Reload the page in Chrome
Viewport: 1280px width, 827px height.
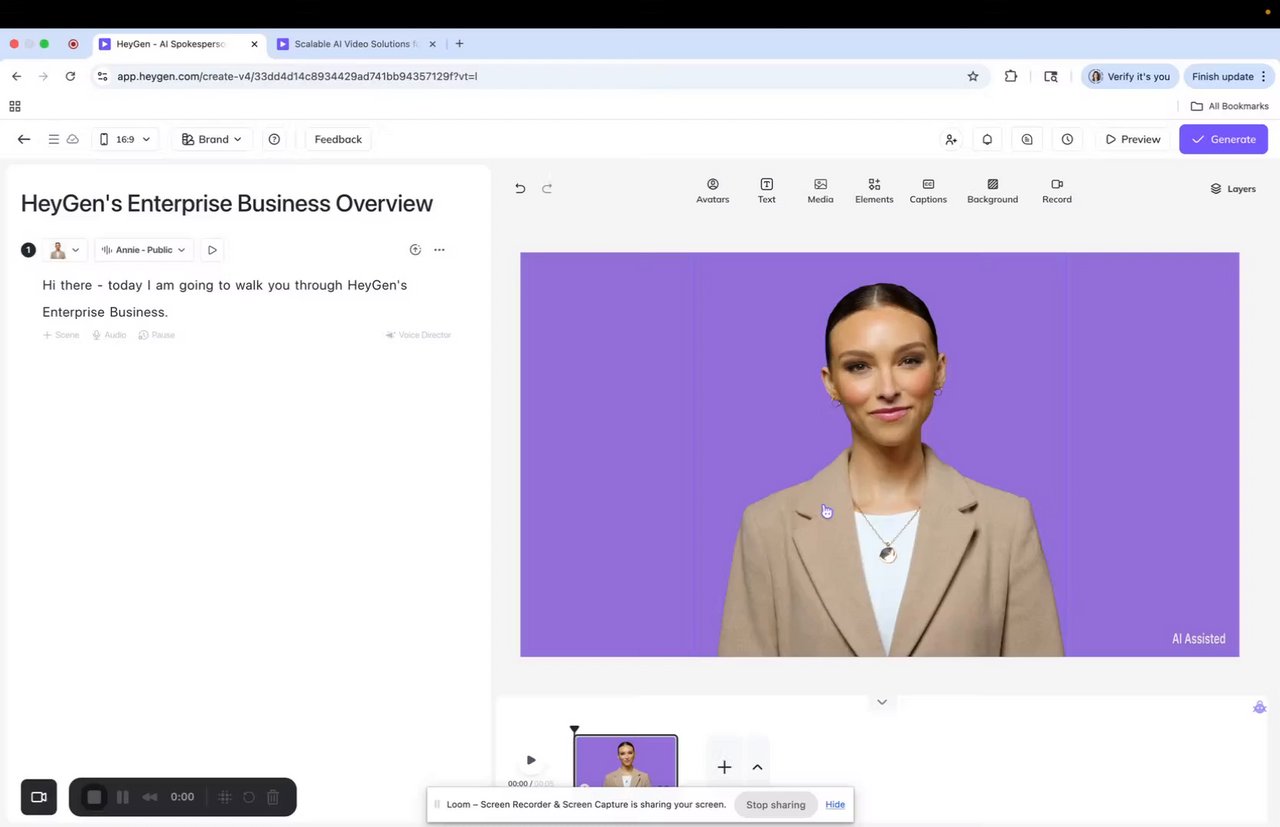[70, 76]
